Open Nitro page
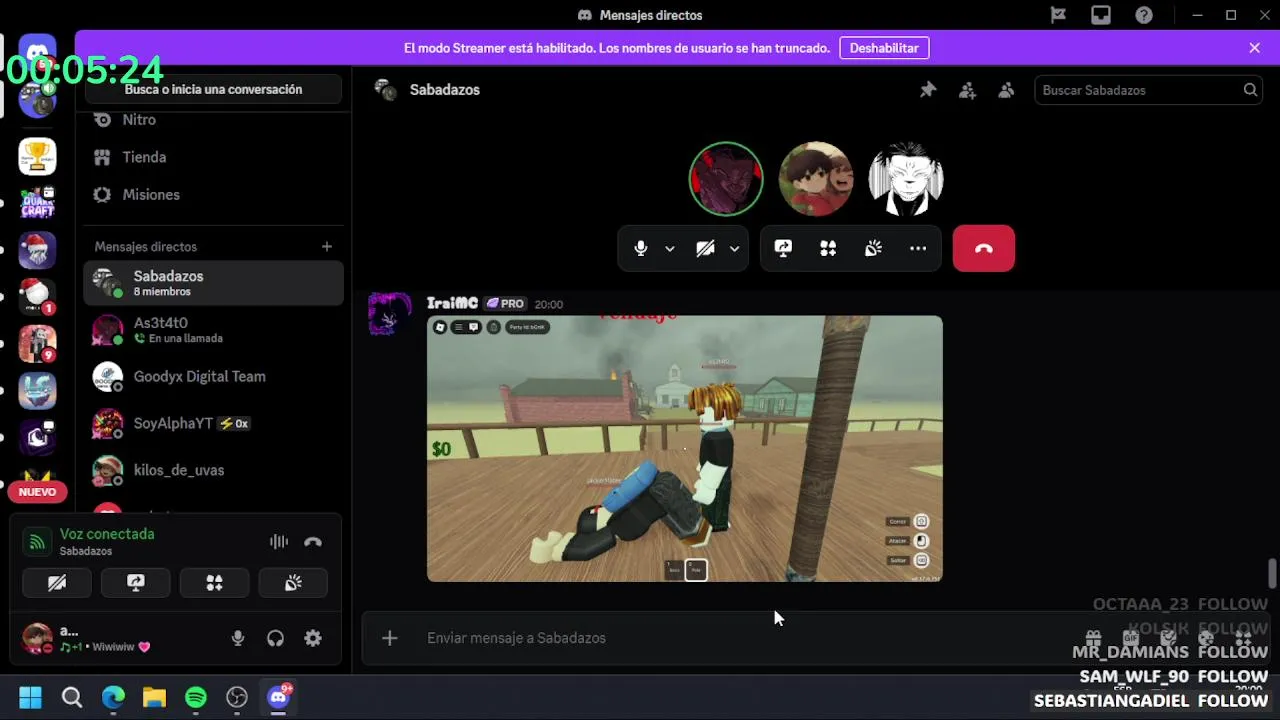This screenshot has height=720, width=1280. 212,120
